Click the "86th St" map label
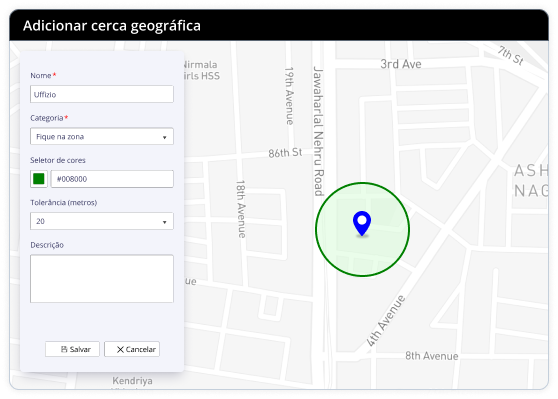 tap(285, 153)
